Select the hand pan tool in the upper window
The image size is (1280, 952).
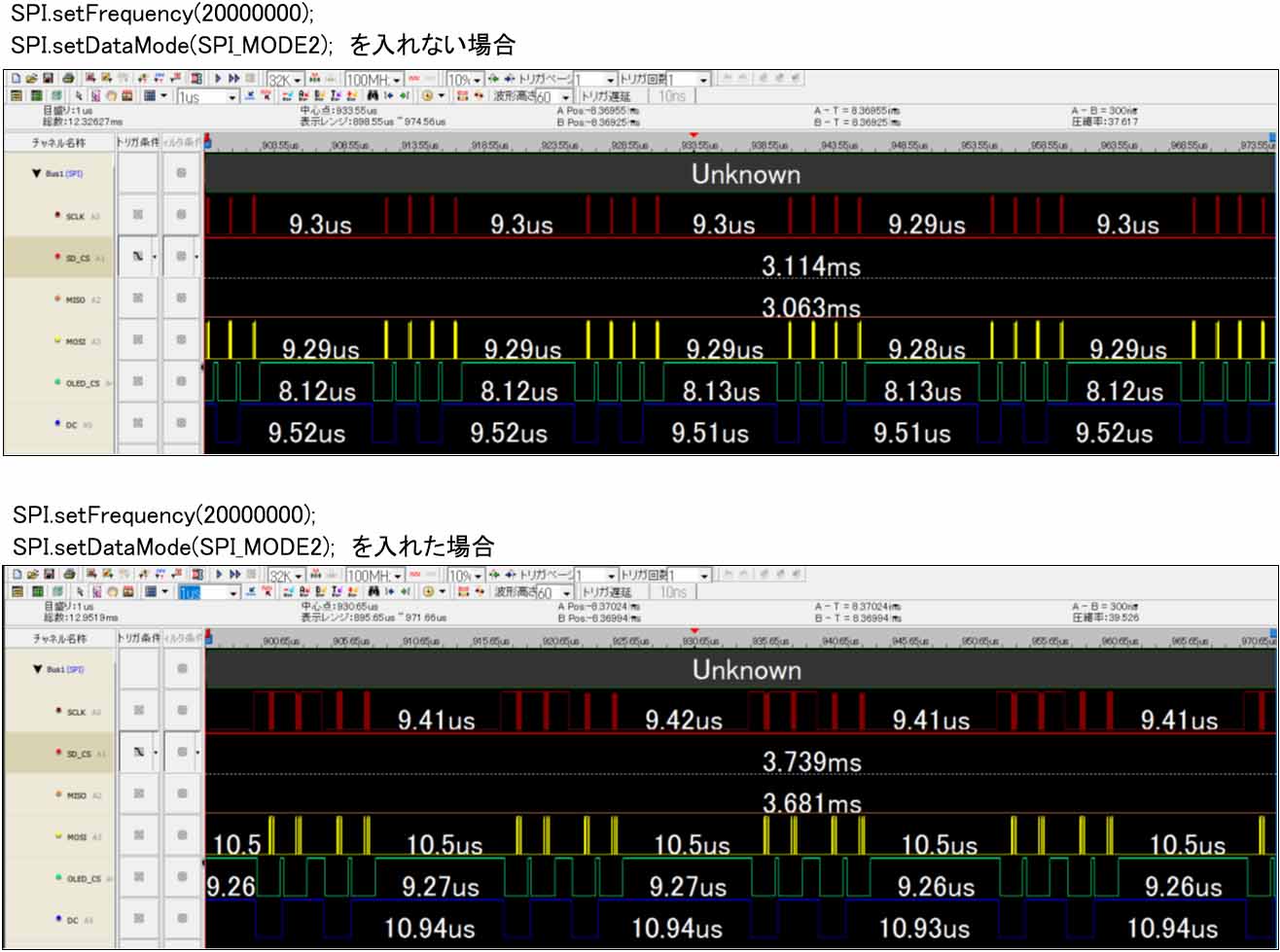(x=110, y=96)
